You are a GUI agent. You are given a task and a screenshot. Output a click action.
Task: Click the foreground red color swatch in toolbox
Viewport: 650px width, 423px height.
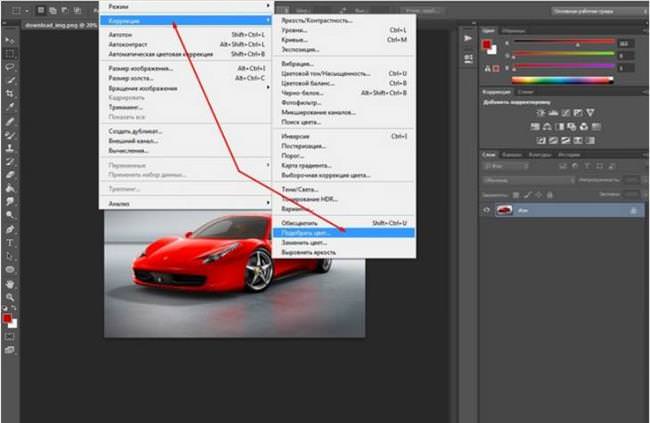[7, 318]
